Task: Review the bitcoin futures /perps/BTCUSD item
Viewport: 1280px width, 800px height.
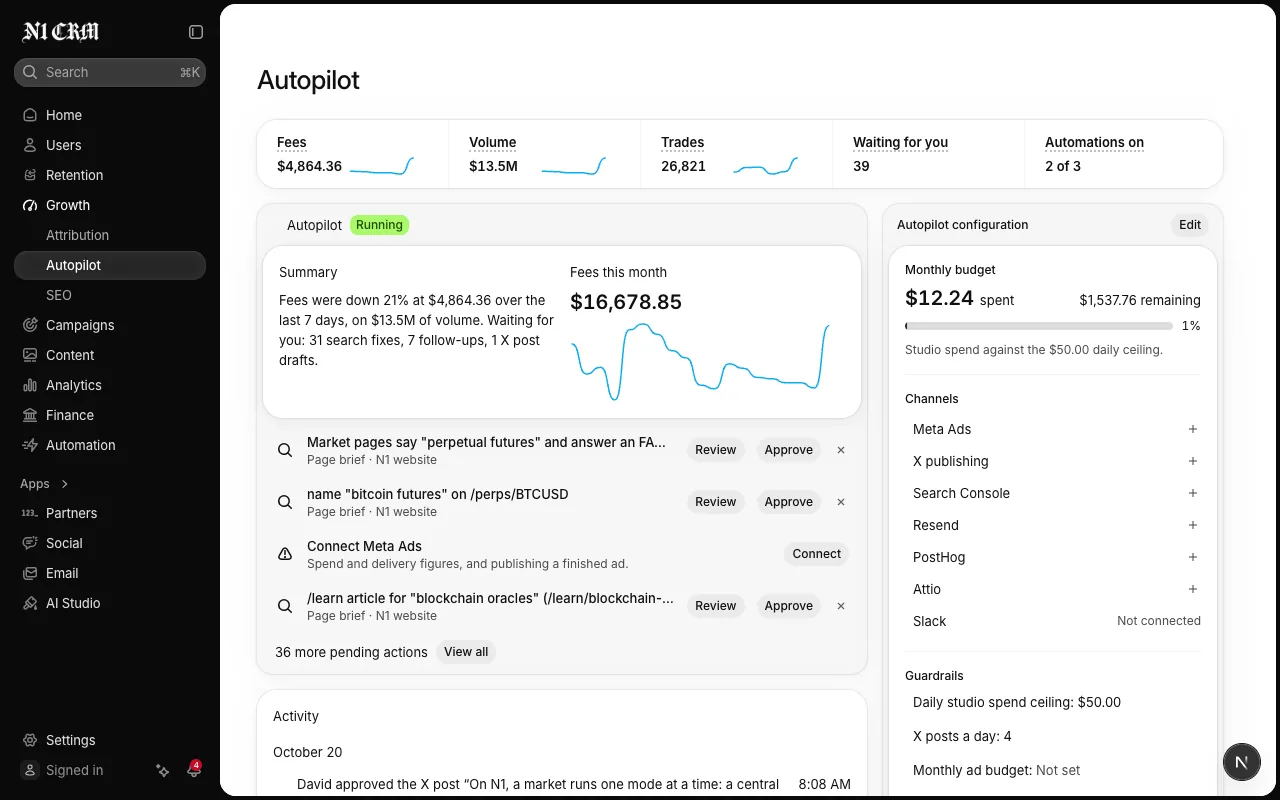Action: (716, 502)
